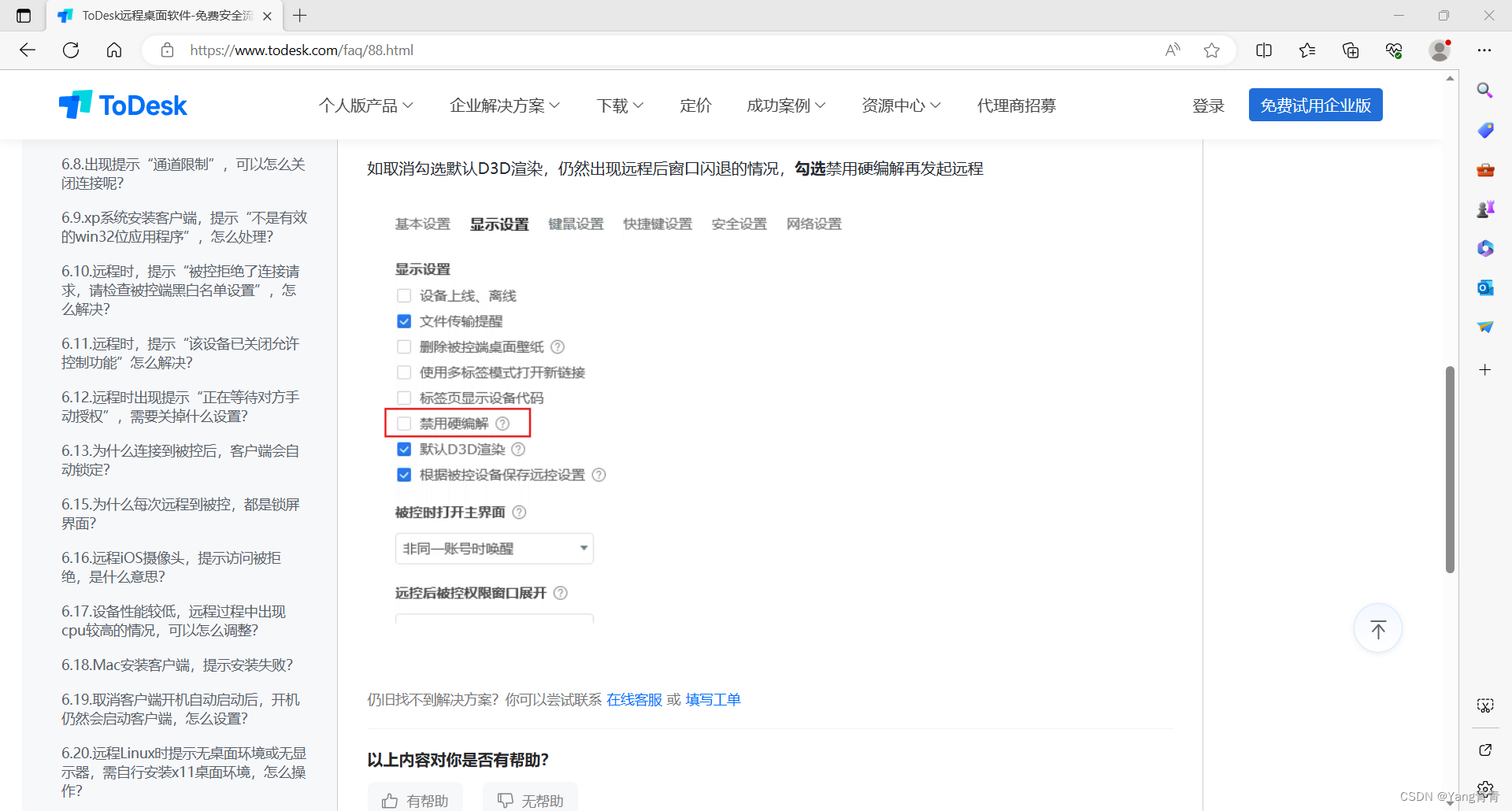Add sidebar app with plus icon

pyautogui.click(x=1485, y=370)
